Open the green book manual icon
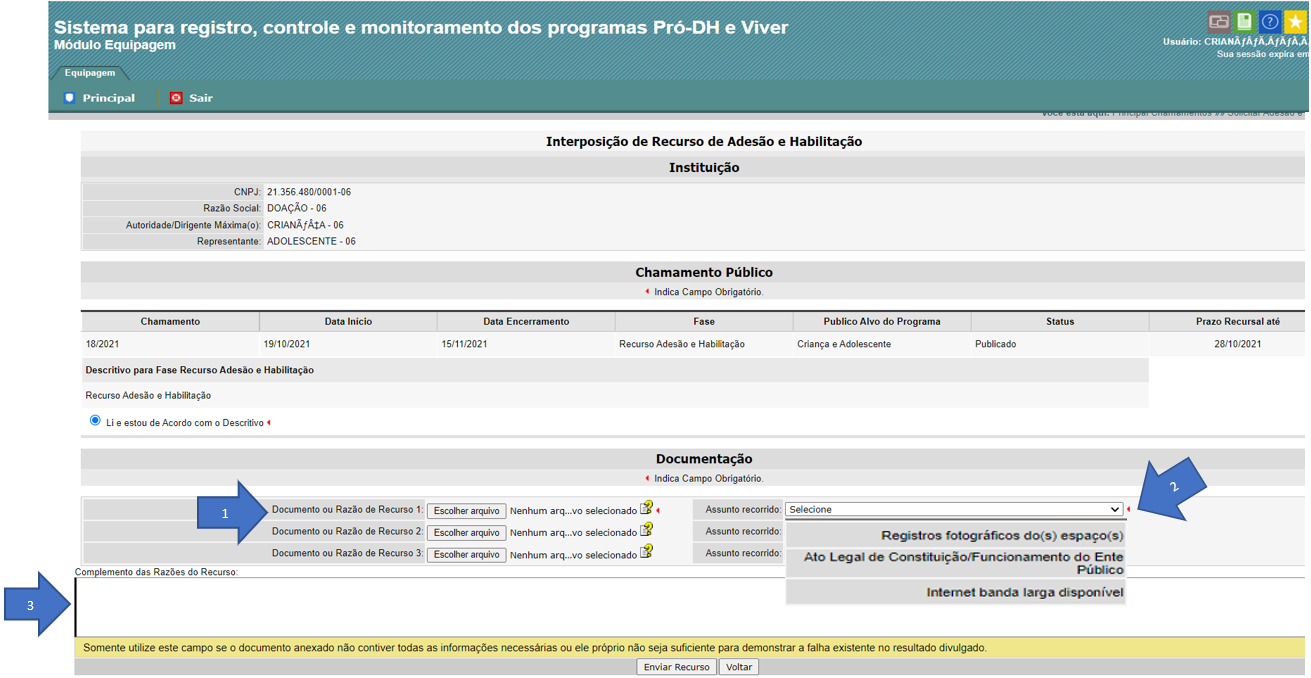The width and height of the screenshot is (1311, 678). coord(1244,22)
